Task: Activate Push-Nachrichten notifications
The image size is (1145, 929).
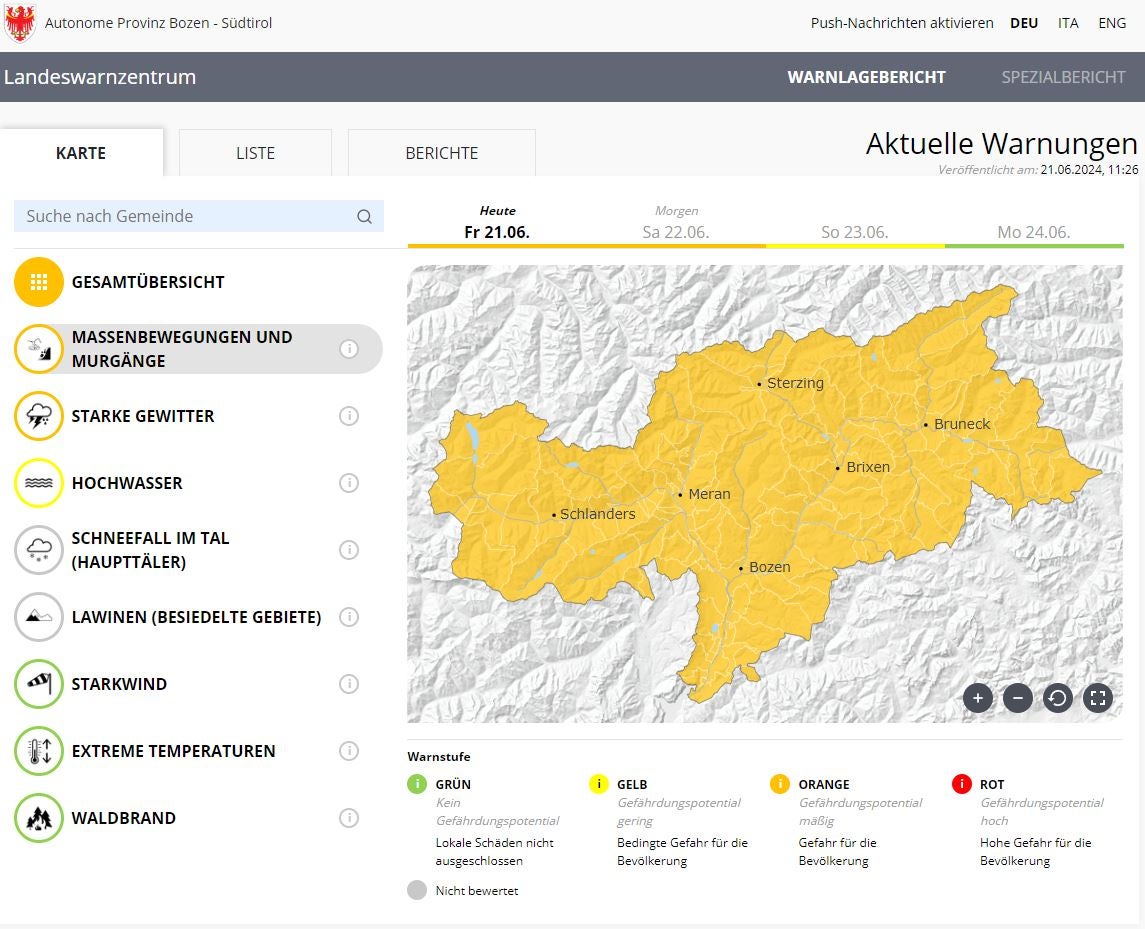Action: tap(901, 23)
